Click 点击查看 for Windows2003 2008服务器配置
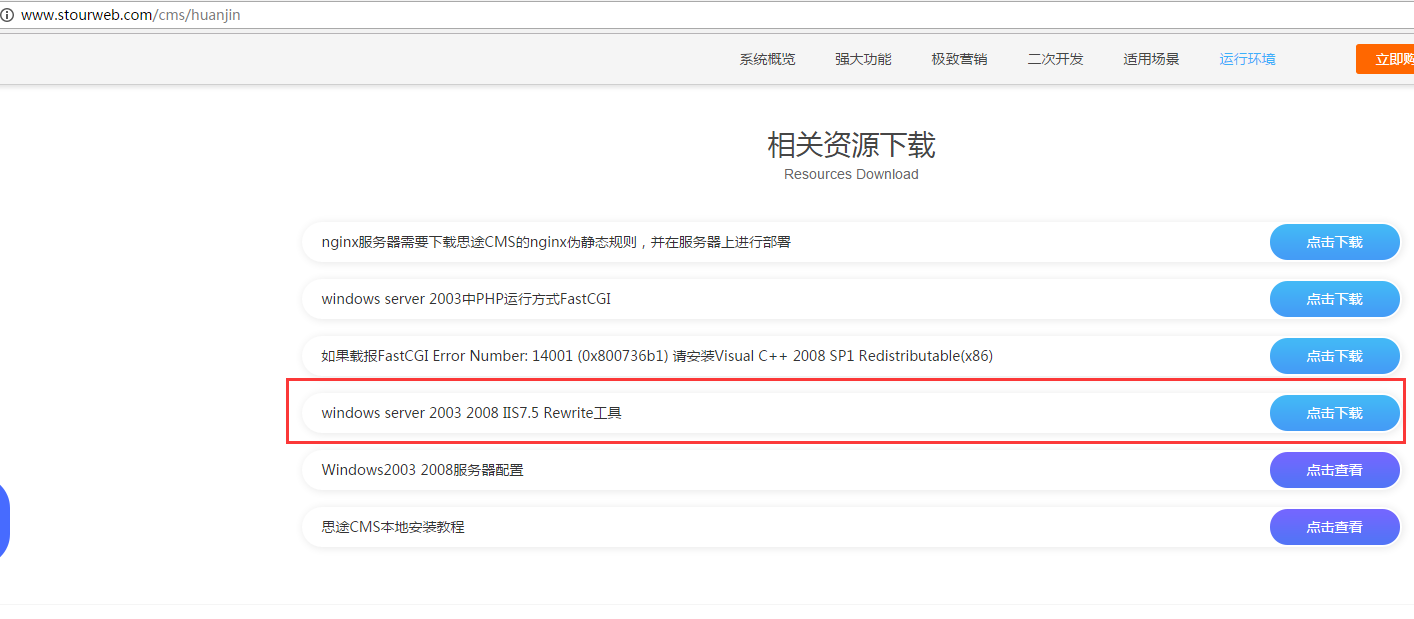 point(1334,470)
